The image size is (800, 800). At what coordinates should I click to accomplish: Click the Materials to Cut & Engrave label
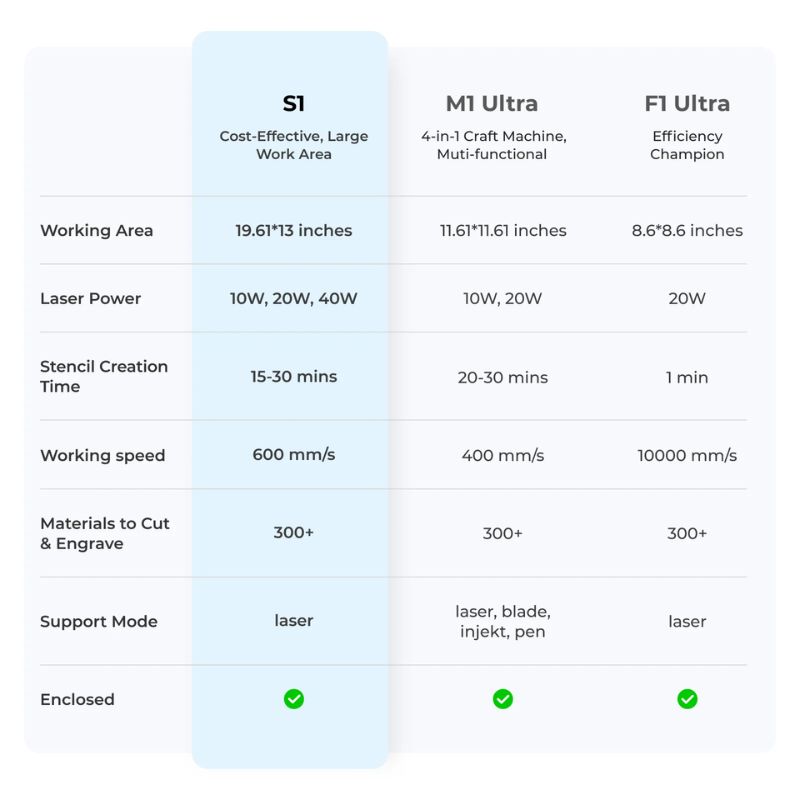coord(105,533)
